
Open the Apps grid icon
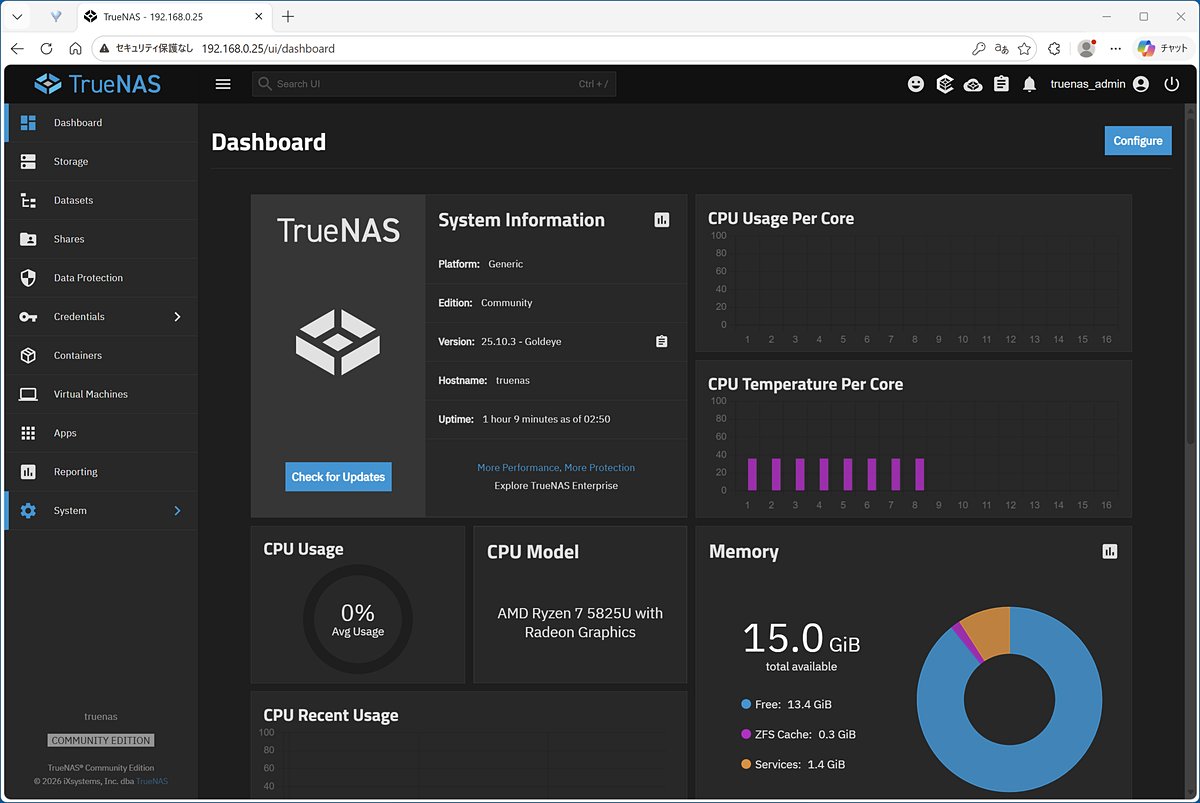(28, 433)
